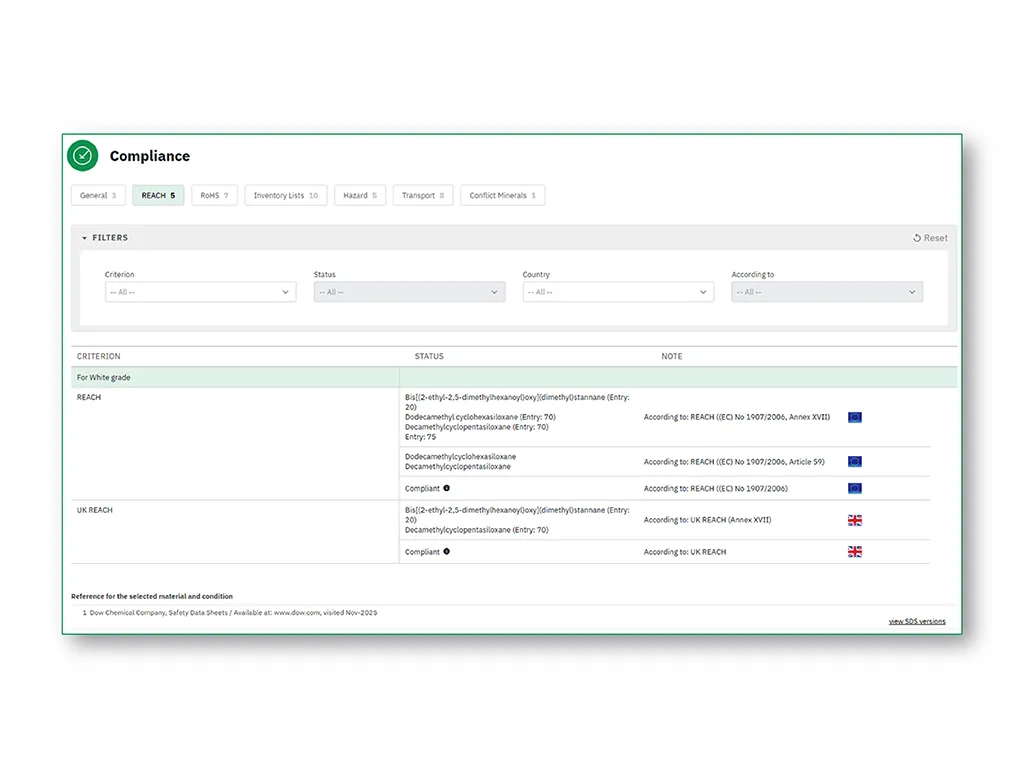
Task: Open the According to dropdown
Action: (827, 292)
